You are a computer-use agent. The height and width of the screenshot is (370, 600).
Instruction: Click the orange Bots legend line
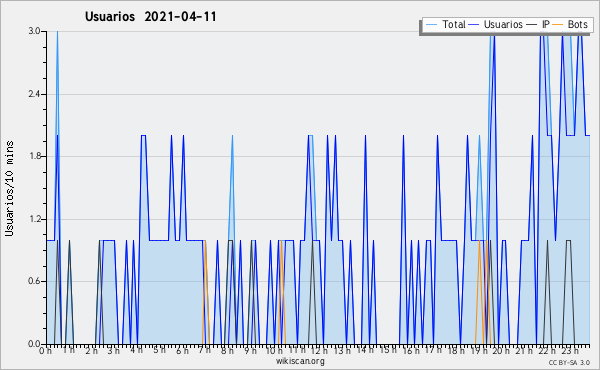[558, 24]
